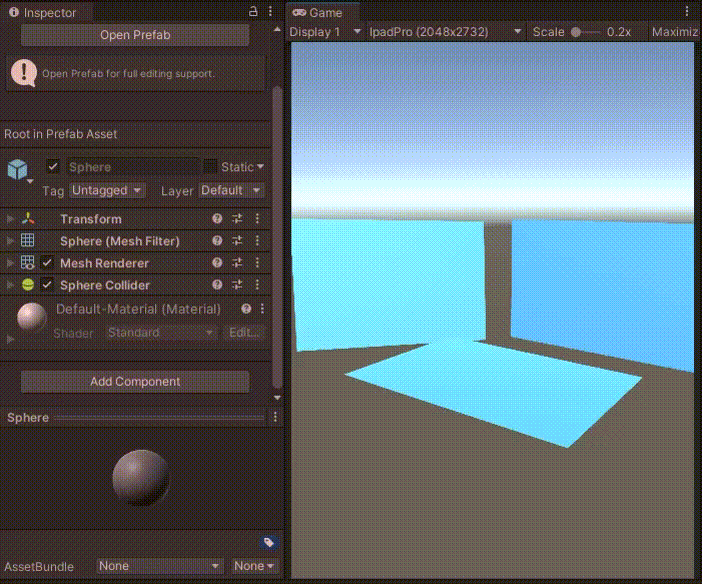Open the Tag dropdown showing Untagged

[107, 190]
